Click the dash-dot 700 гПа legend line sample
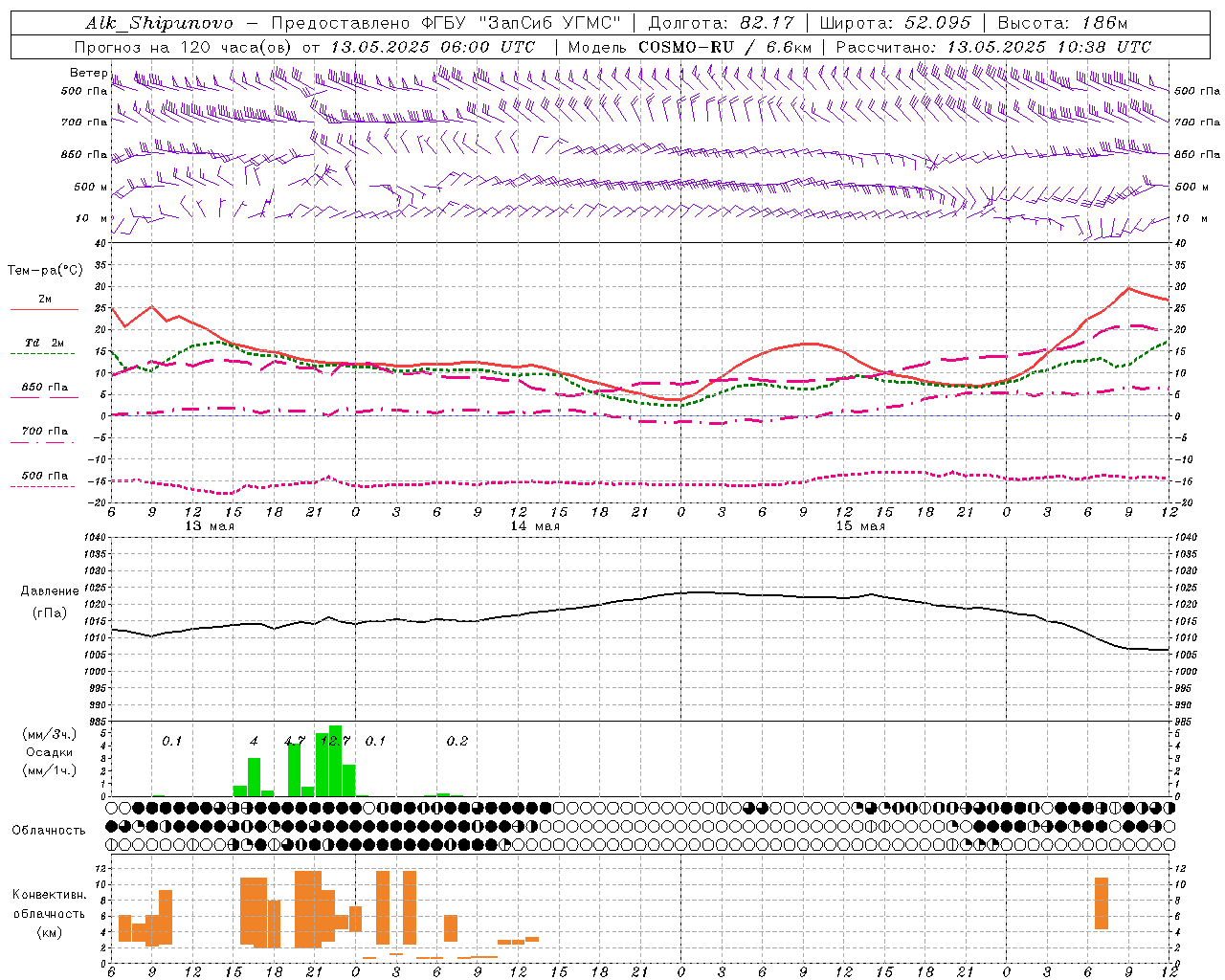This screenshot has height=980, width=1225. click(x=43, y=443)
